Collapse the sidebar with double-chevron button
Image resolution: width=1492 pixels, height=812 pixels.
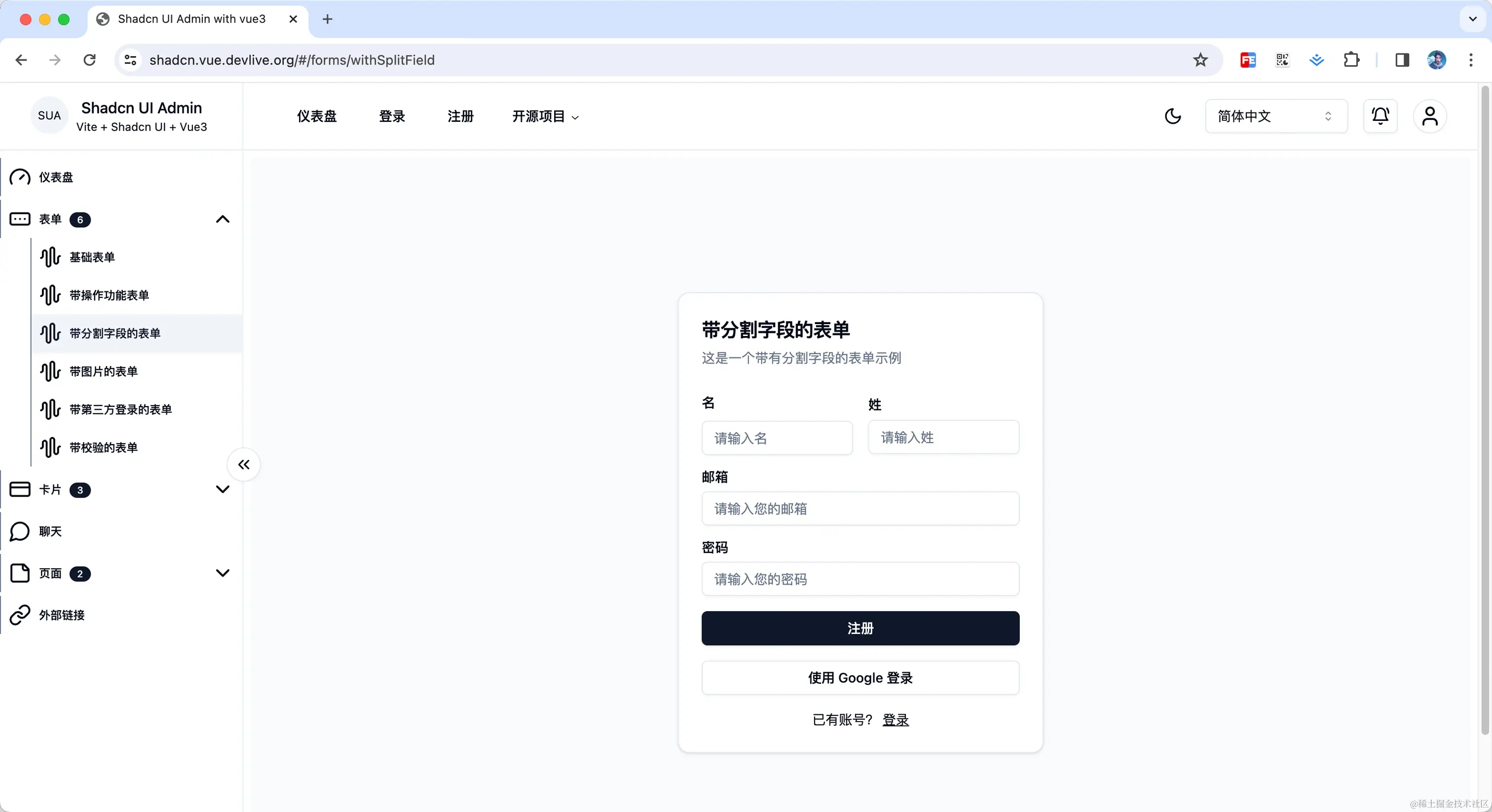[x=244, y=465]
